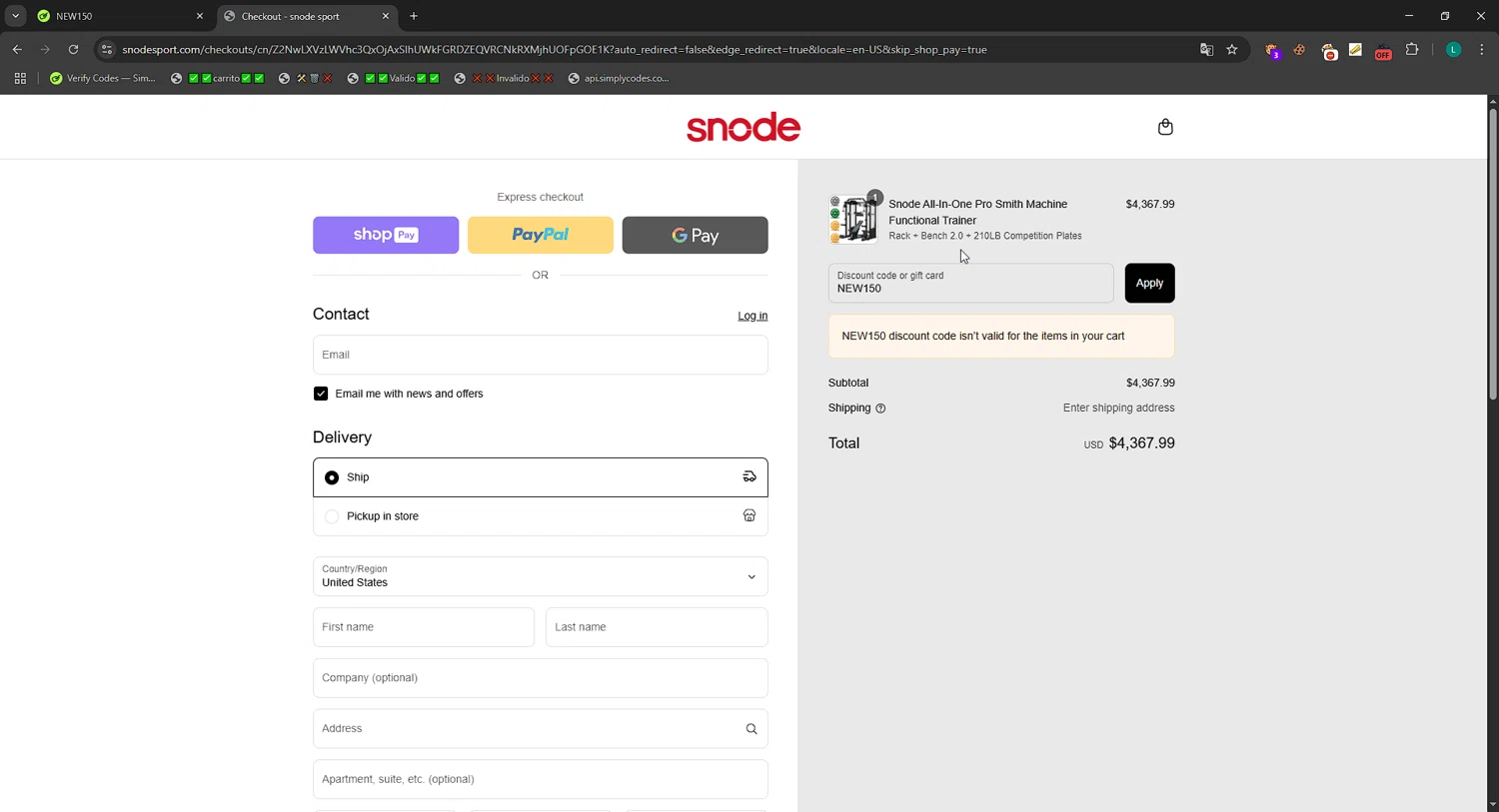Viewport: 1499px width, 812px height.
Task: Switch to the NEW150 tab
Action: coord(118,16)
